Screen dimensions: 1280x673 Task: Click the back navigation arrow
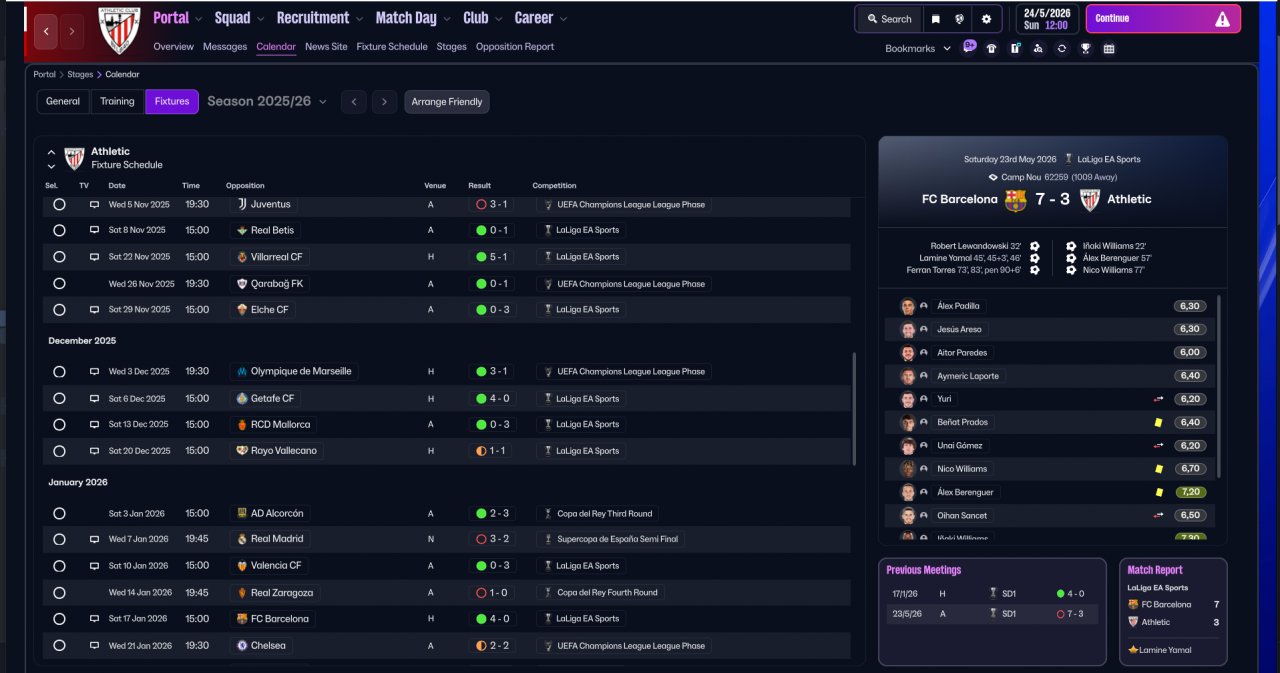point(46,31)
